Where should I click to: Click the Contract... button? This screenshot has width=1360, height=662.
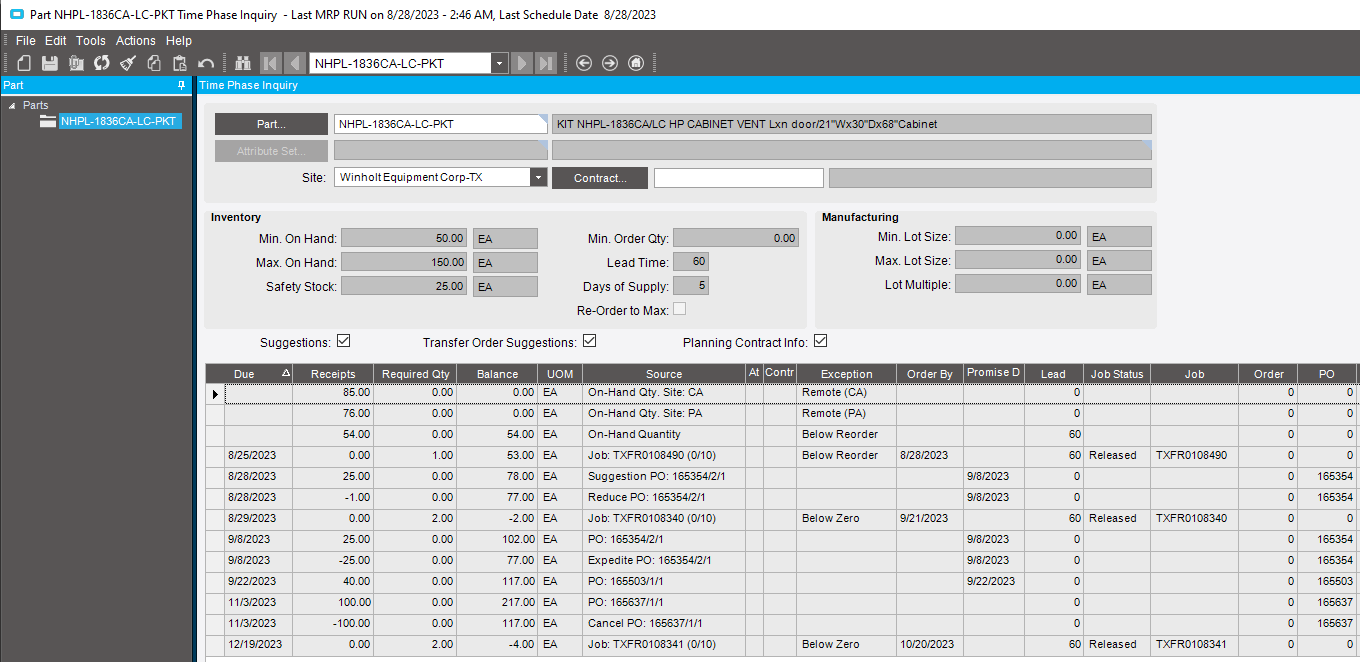pyautogui.click(x=600, y=178)
